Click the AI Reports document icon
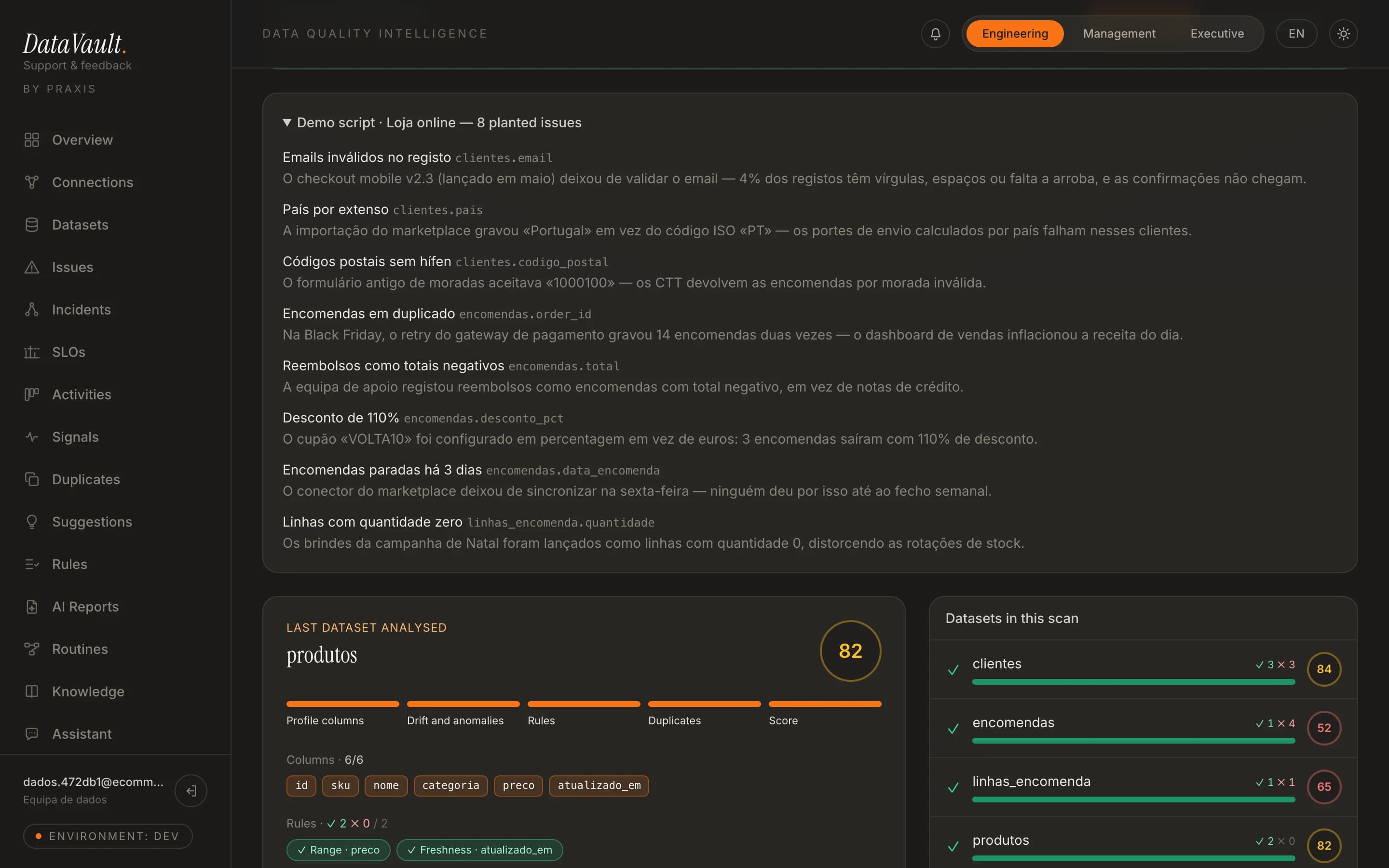Viewport: 1389px width, 868px height. pos(31,607)
